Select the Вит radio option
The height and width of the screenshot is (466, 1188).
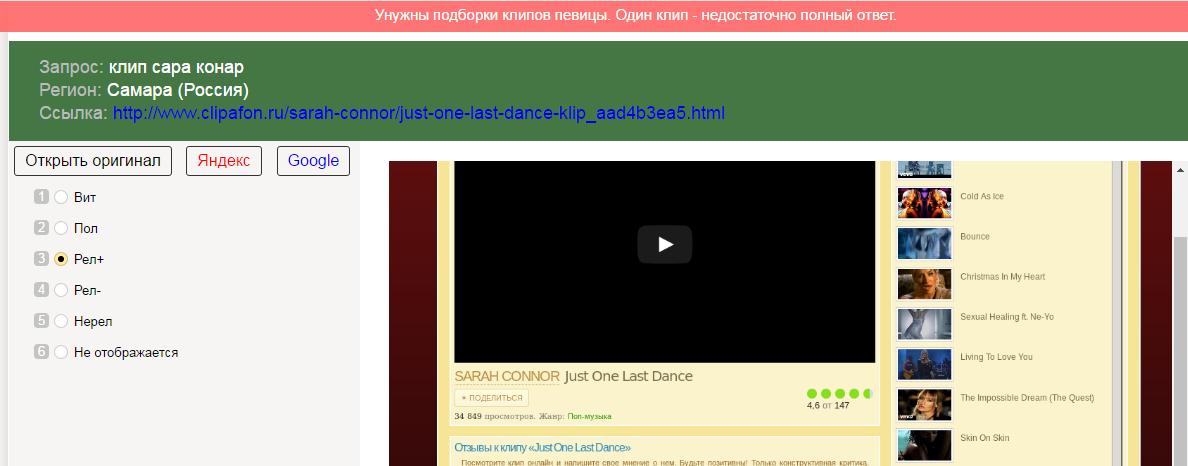(61, 197)
